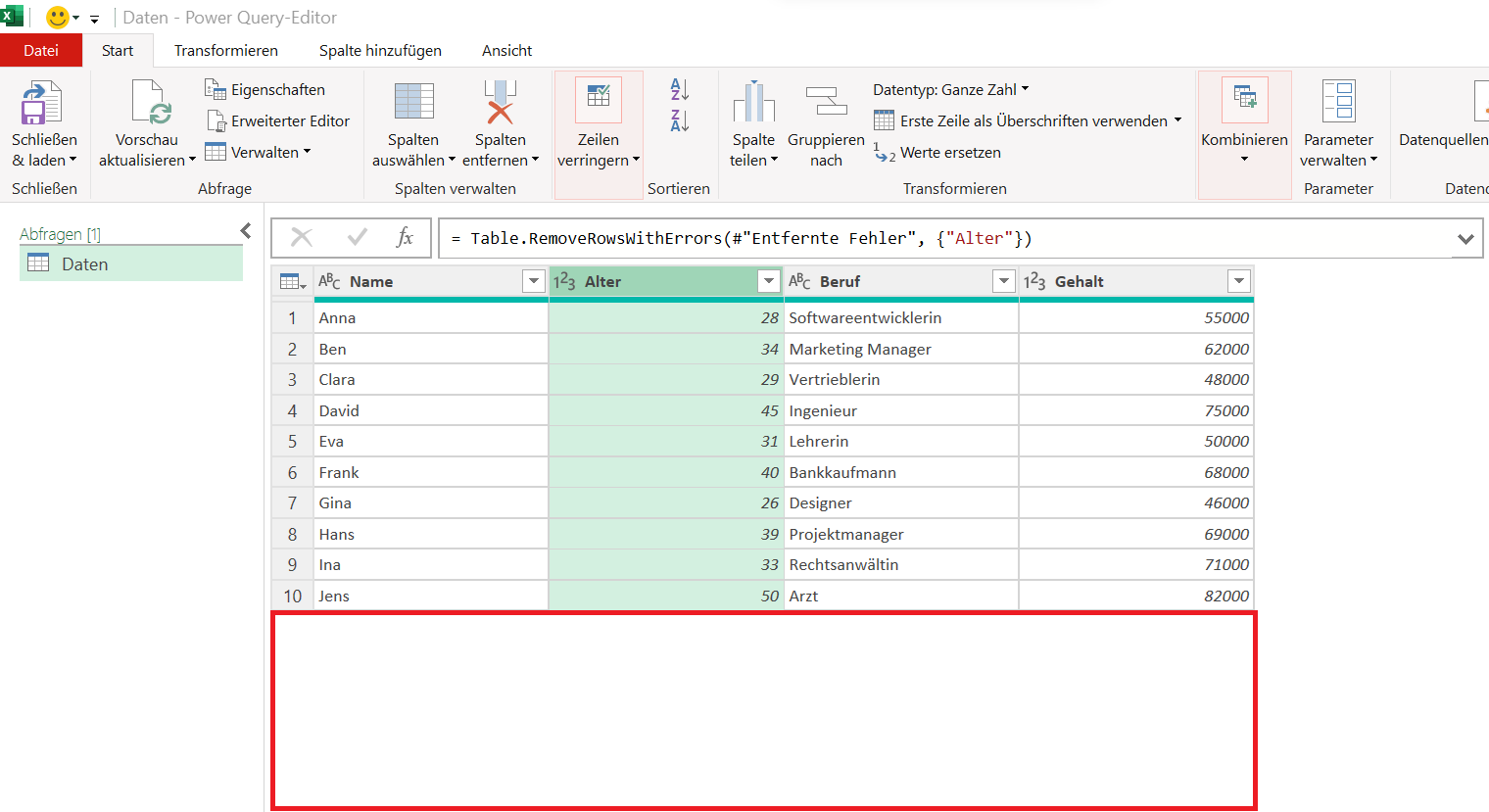This screenshot has height=812, width=1489.
Task: Click the fx formula icon
Action: coord(405,238)
